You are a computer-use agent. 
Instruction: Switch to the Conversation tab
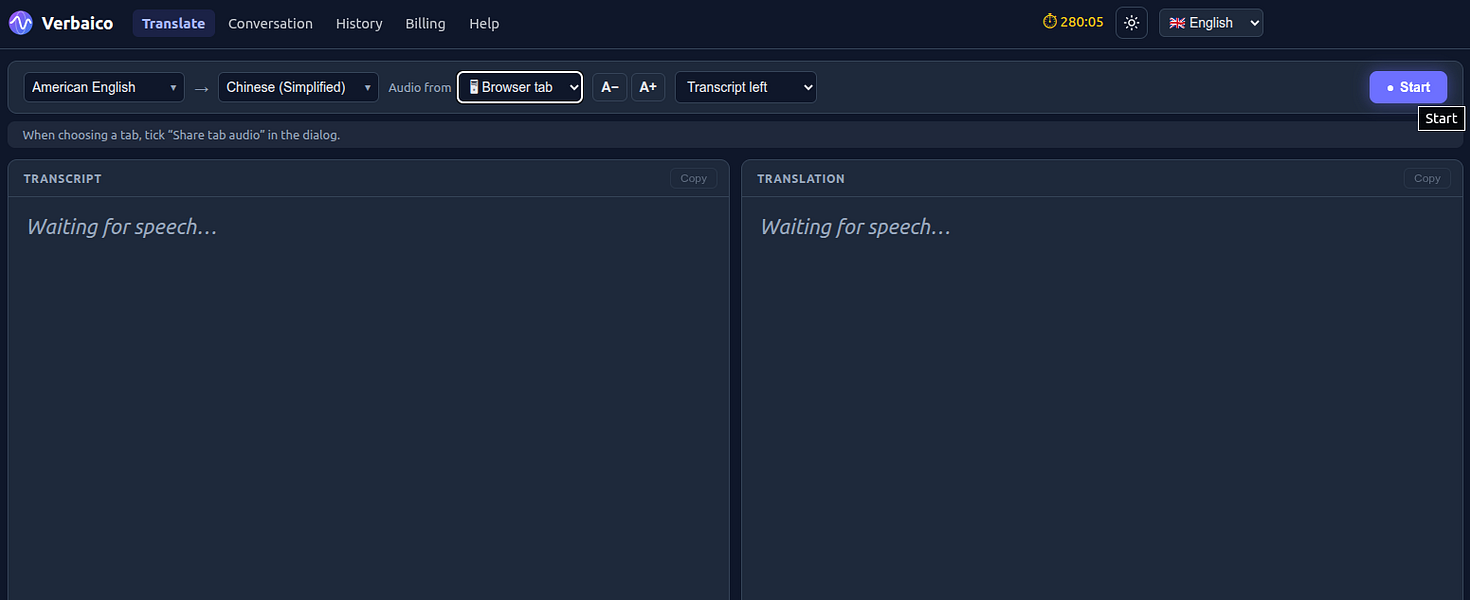tap(270, 23)
